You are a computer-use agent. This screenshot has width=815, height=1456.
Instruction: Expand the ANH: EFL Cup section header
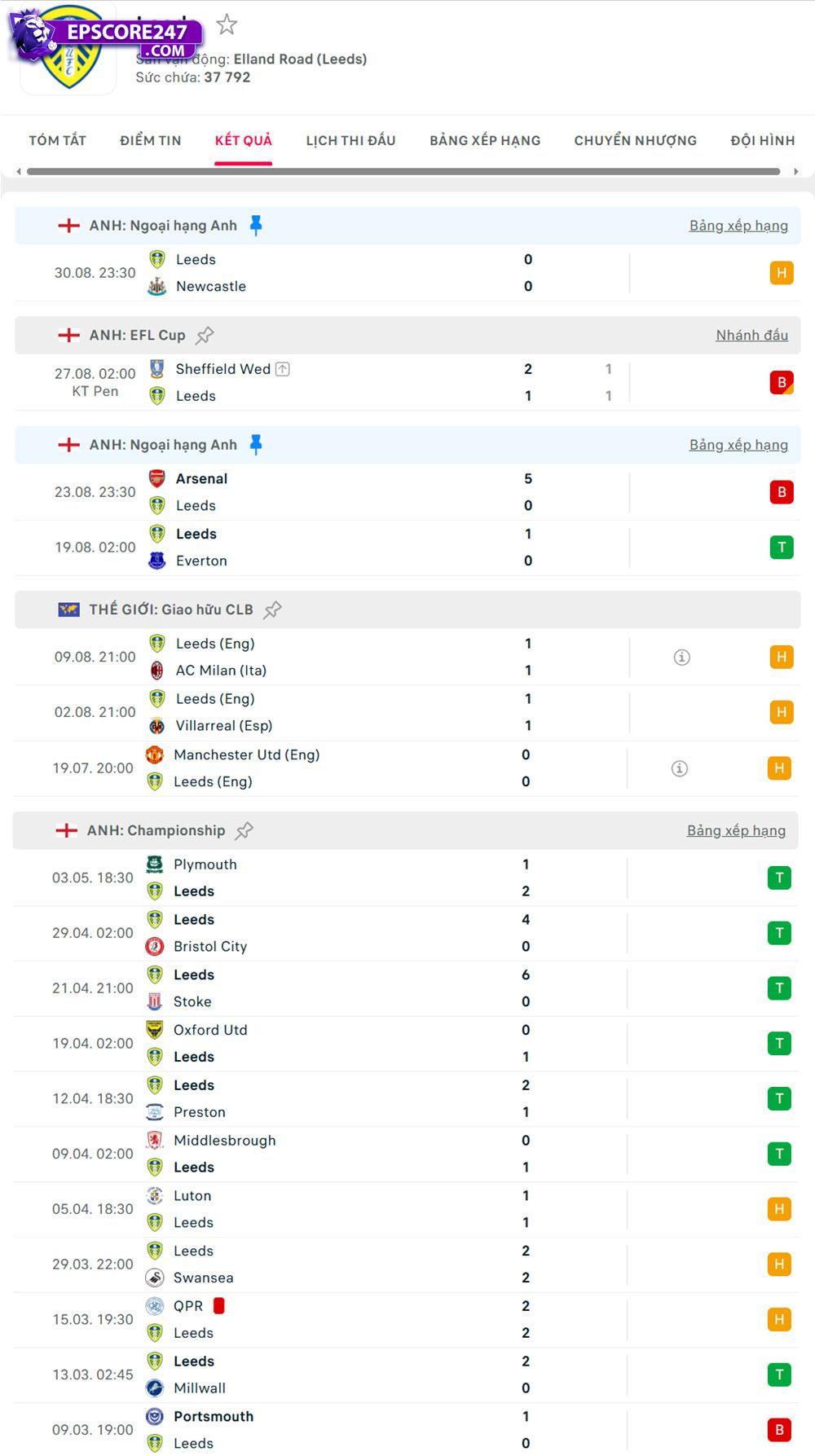coord(139,334)
